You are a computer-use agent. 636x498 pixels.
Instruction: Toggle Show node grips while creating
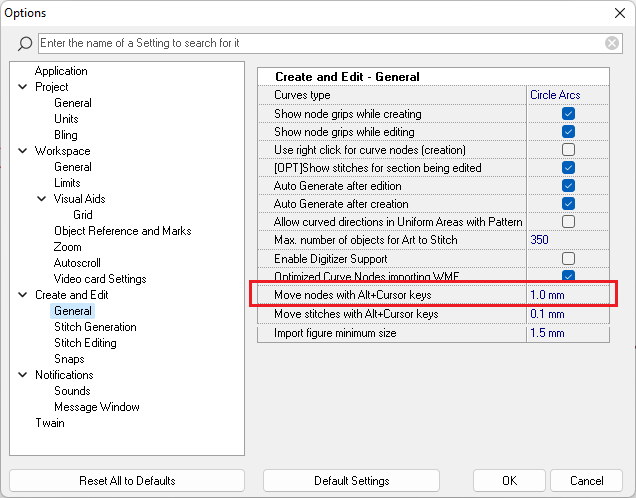pyautogui.click(x=568, y=114)
